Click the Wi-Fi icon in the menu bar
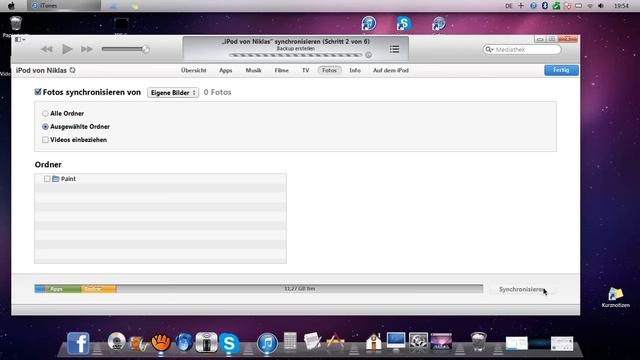Image resolution: width=640 pixels, height=360 pixels. click(590, 6)
